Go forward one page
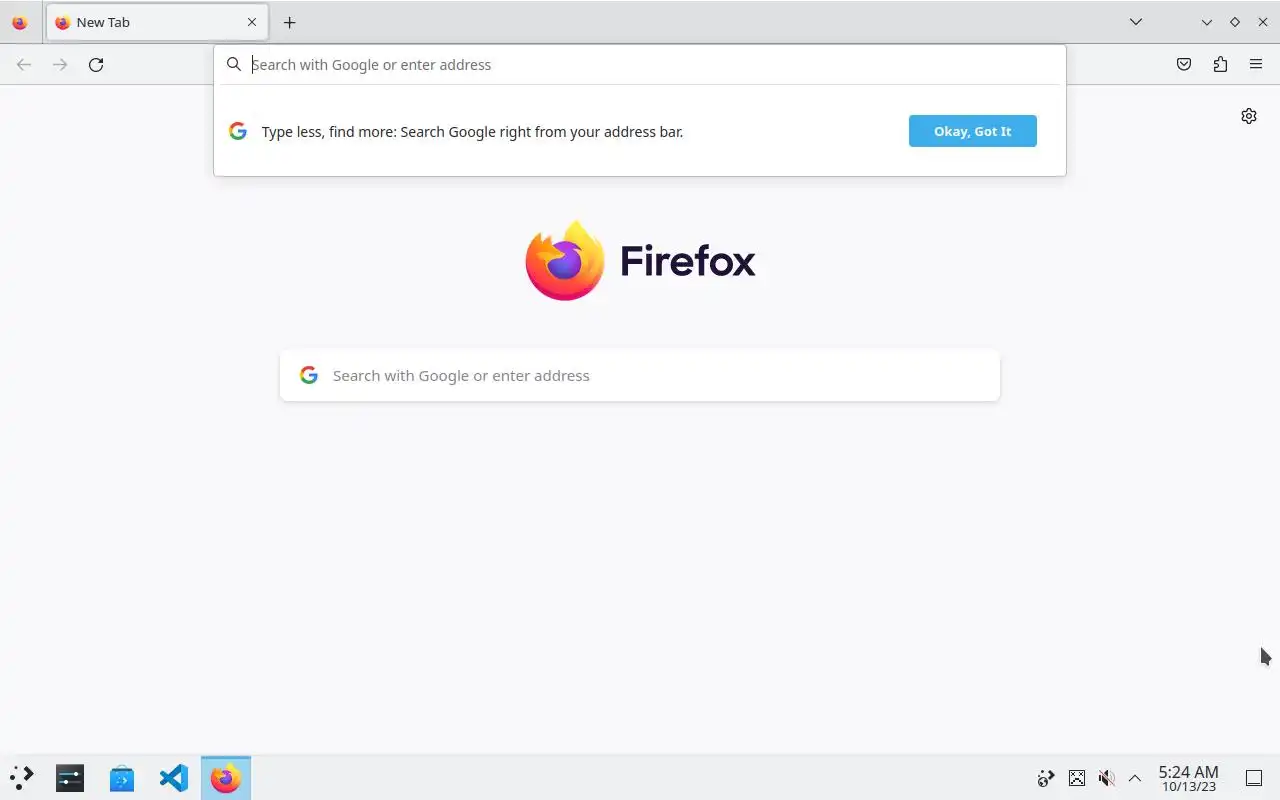Screen dimensions: 1280x800 click(x=60, y=64)
